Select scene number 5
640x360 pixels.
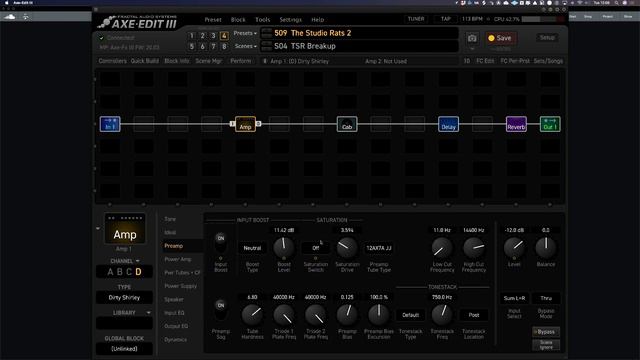click(x=192, y=47)
